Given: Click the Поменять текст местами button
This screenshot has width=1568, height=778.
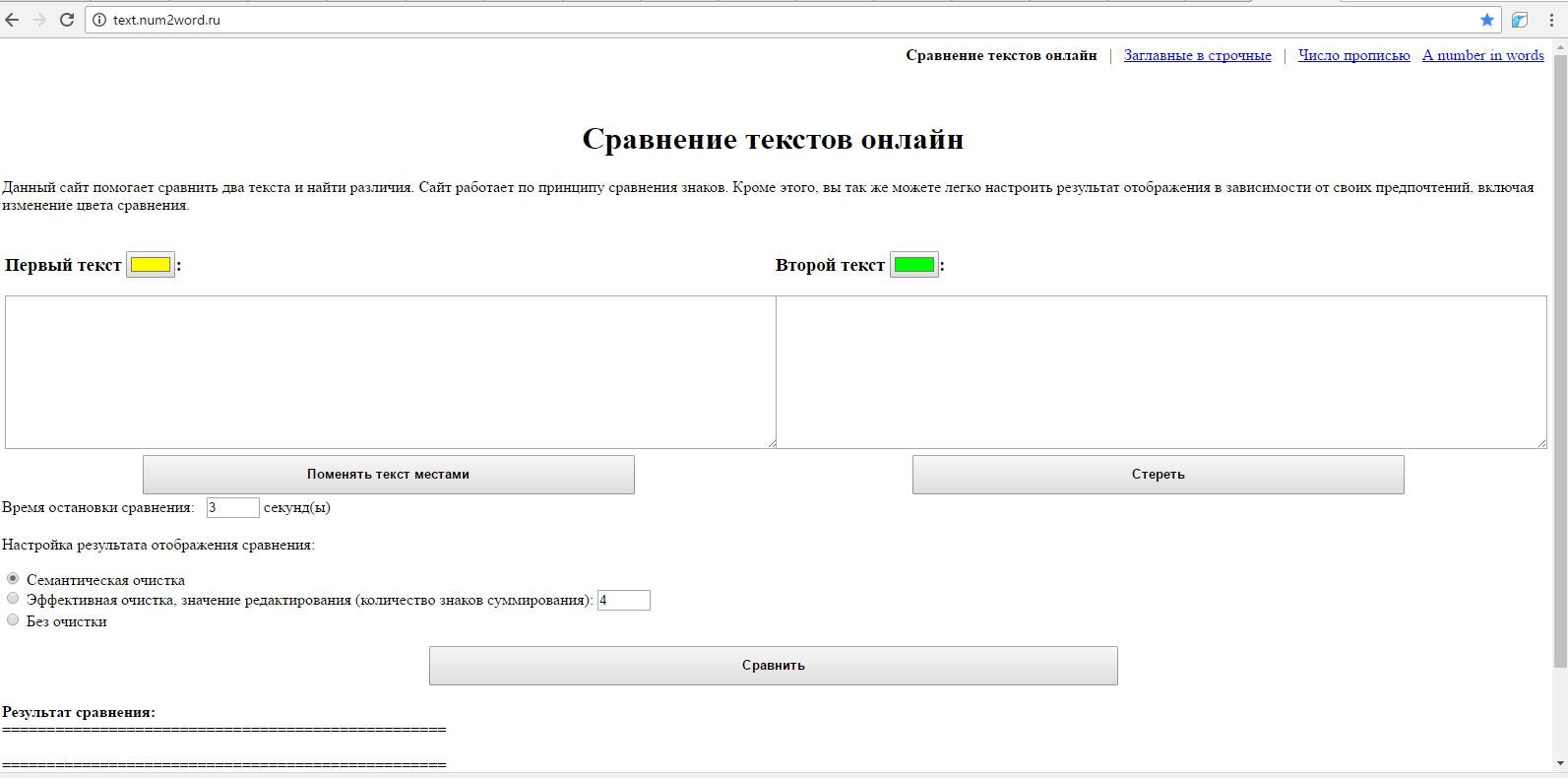Looking at the screenshot, I should pos(388,474).
